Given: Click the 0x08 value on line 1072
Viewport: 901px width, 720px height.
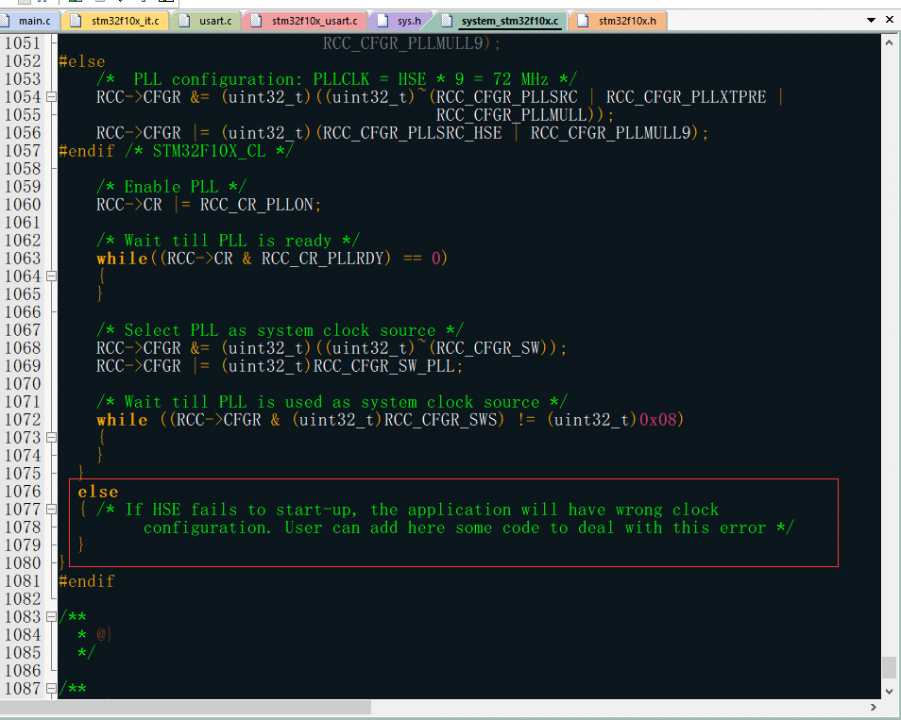Looking at the screenshot, I should (658, 420).
